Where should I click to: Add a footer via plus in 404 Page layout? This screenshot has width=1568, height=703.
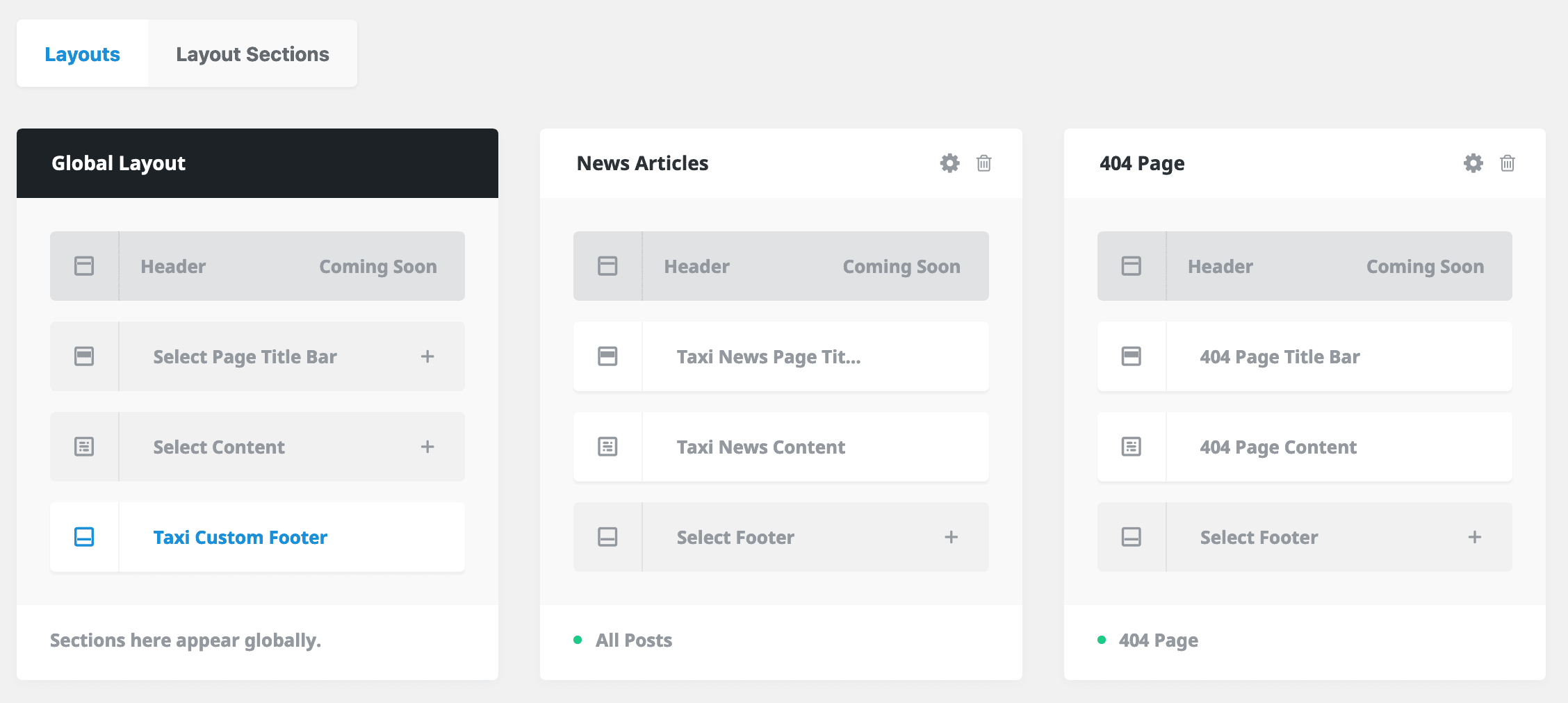tap(1474, 537)
